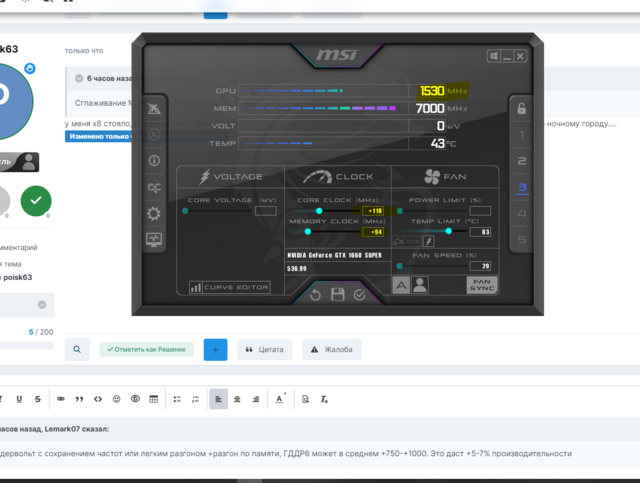Toggle the profile lock padlock

(x=519, y=108)
